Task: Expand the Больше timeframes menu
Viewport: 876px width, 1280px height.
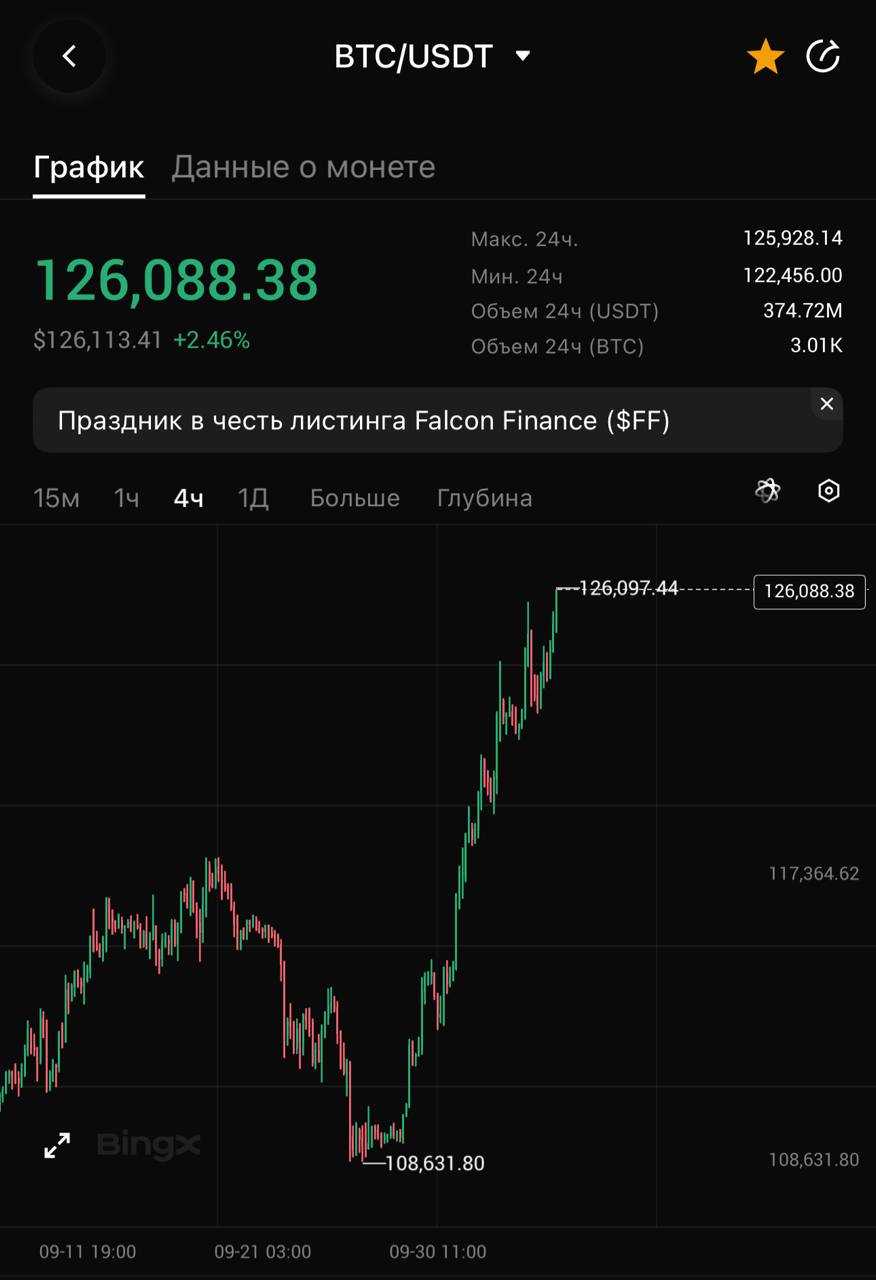Action: pyautogui.click(x=354, y=498)
